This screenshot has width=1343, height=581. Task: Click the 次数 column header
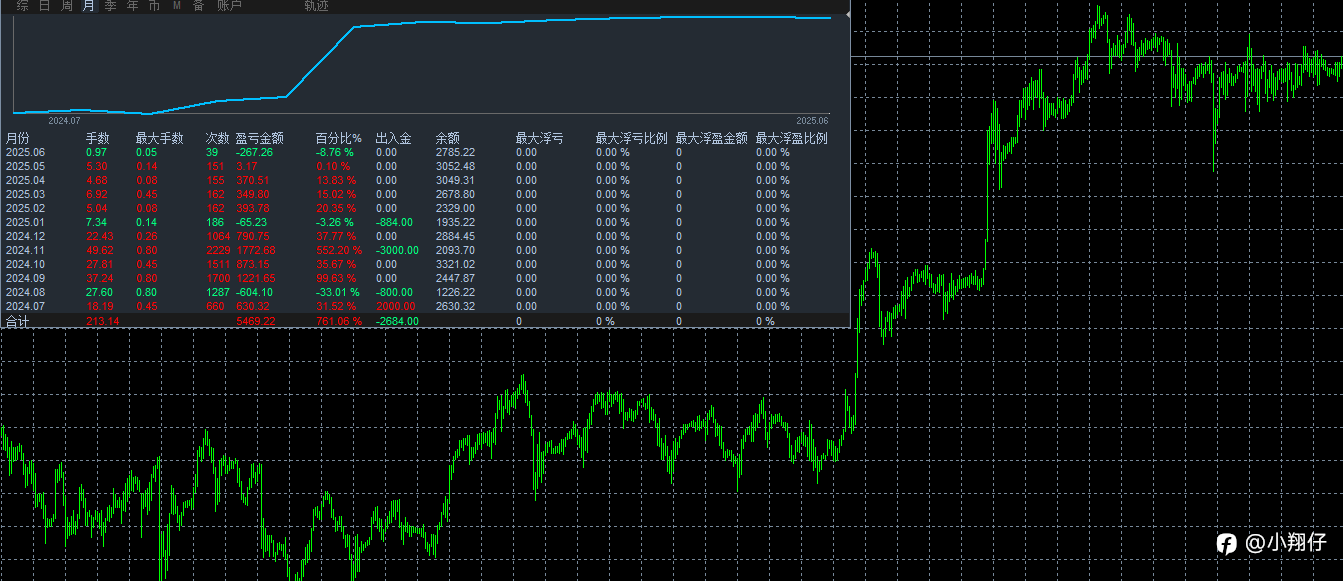[218, 139]
